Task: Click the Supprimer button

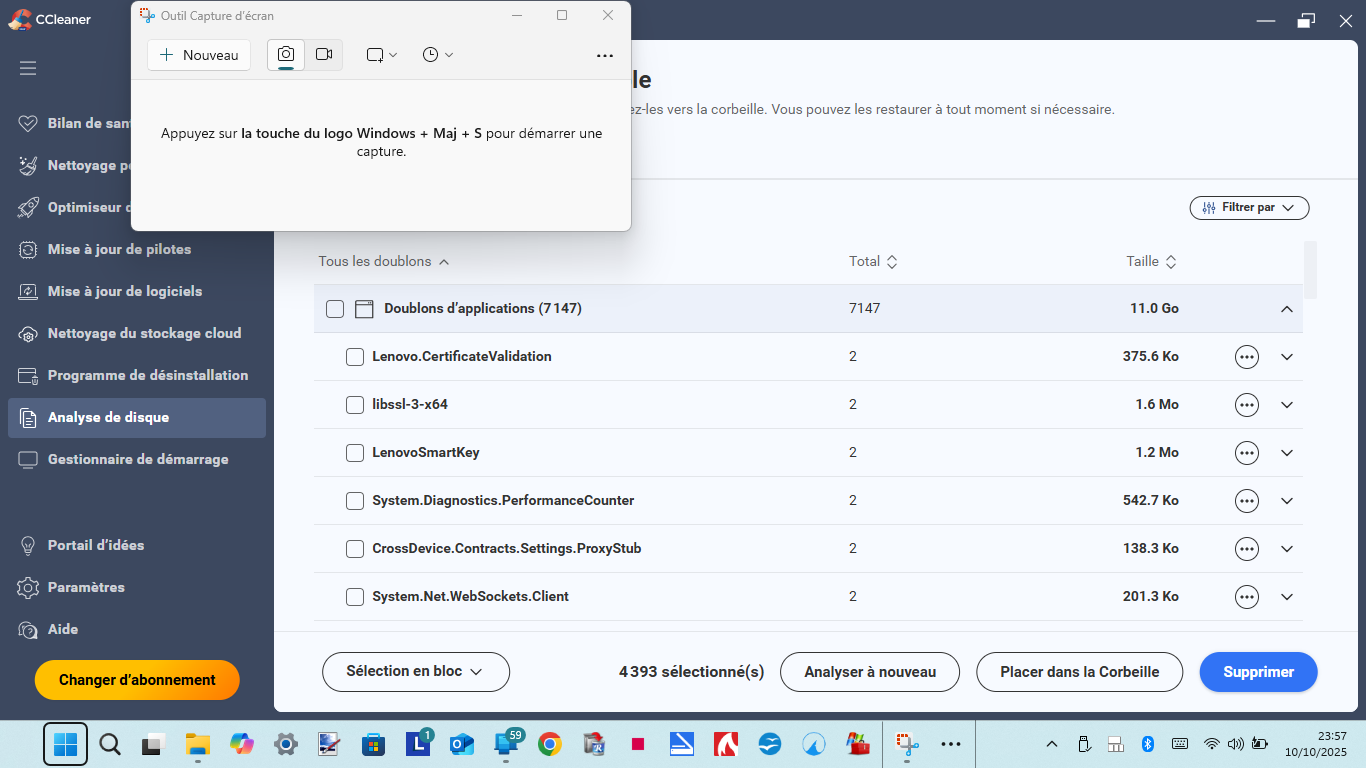Action: pos(1258,672)
